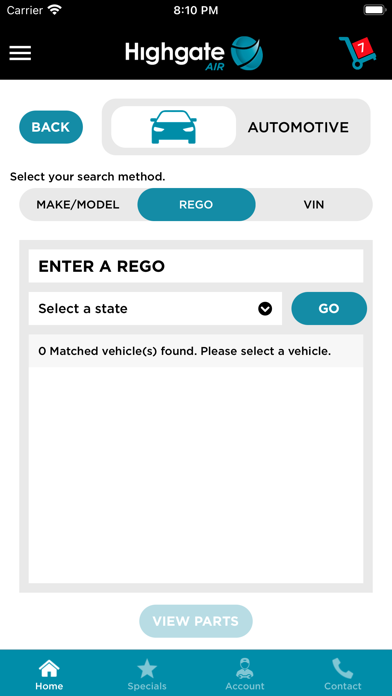The height and width of the screenshot is (696, 392).
Task: Open the hamburger menu
Action: (20, 53)
